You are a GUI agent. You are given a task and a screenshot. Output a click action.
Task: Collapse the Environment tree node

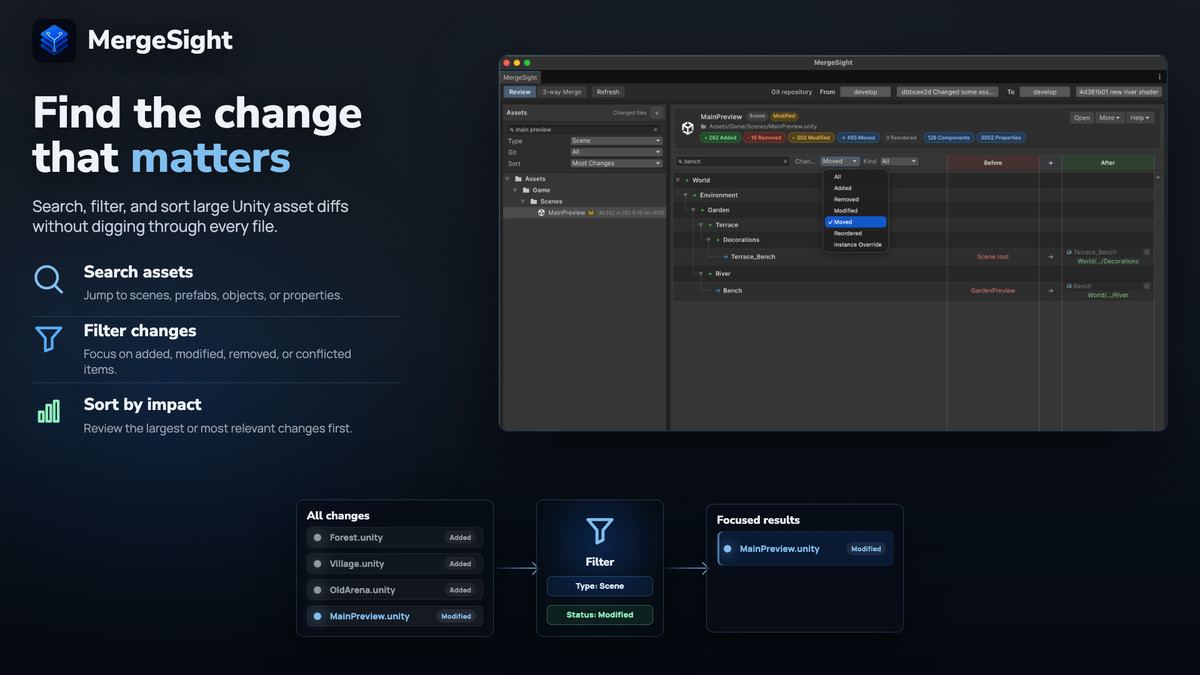pyautogui.click(x=686, y=196)
